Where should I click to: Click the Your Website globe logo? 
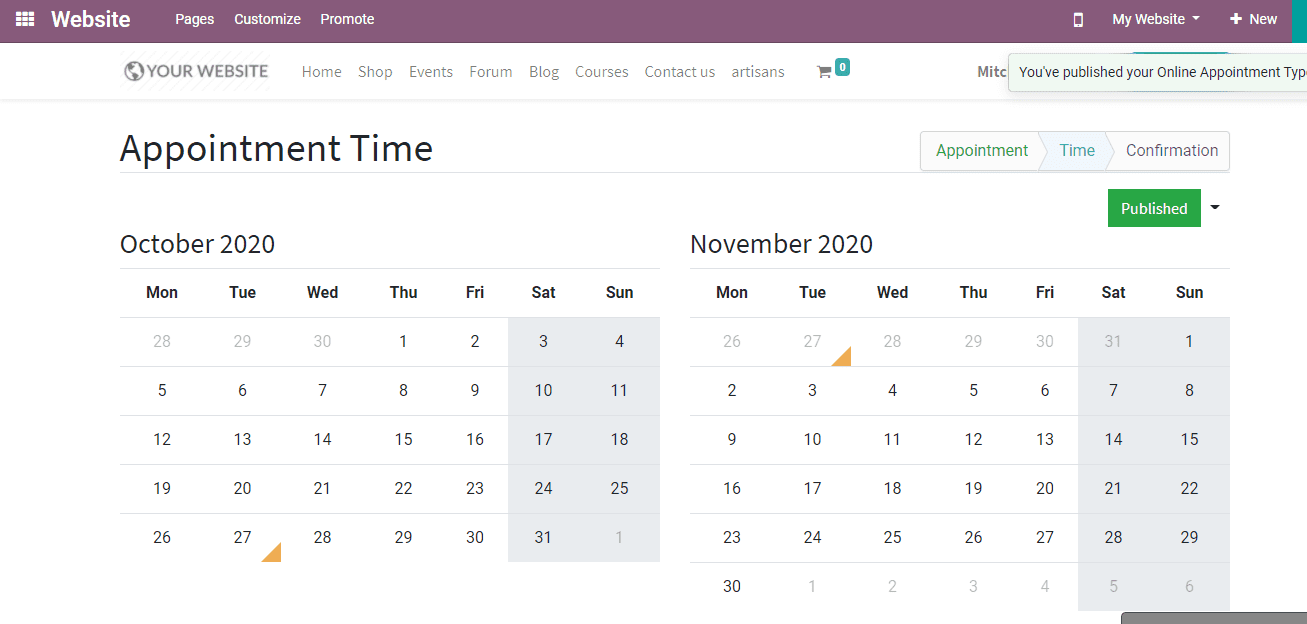(x=196, y=71)
